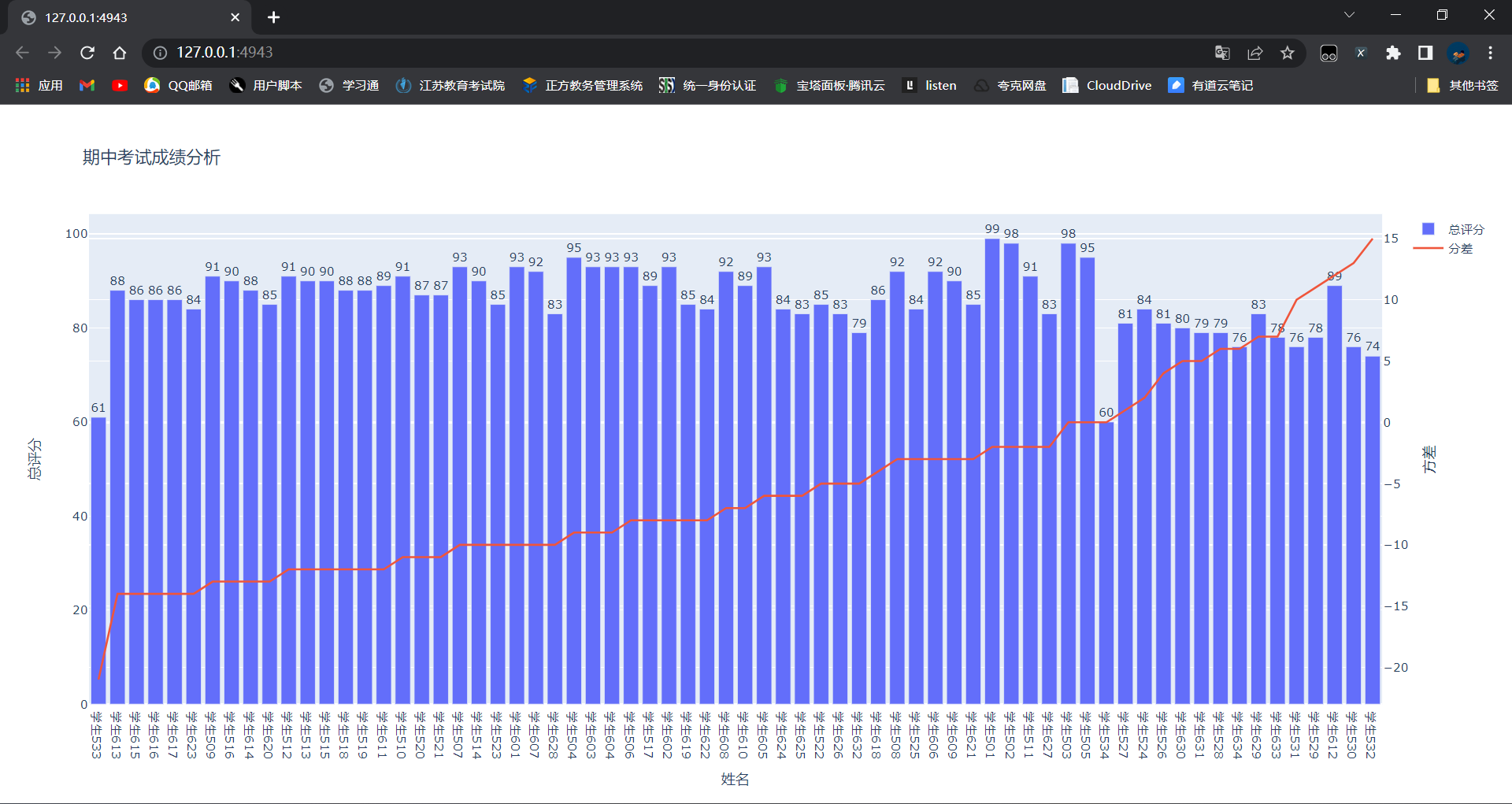This screenshot has height=804, width=1512.
Task: Close the 127.0.0.1:4943 tab
Action: tap(235, 17)
